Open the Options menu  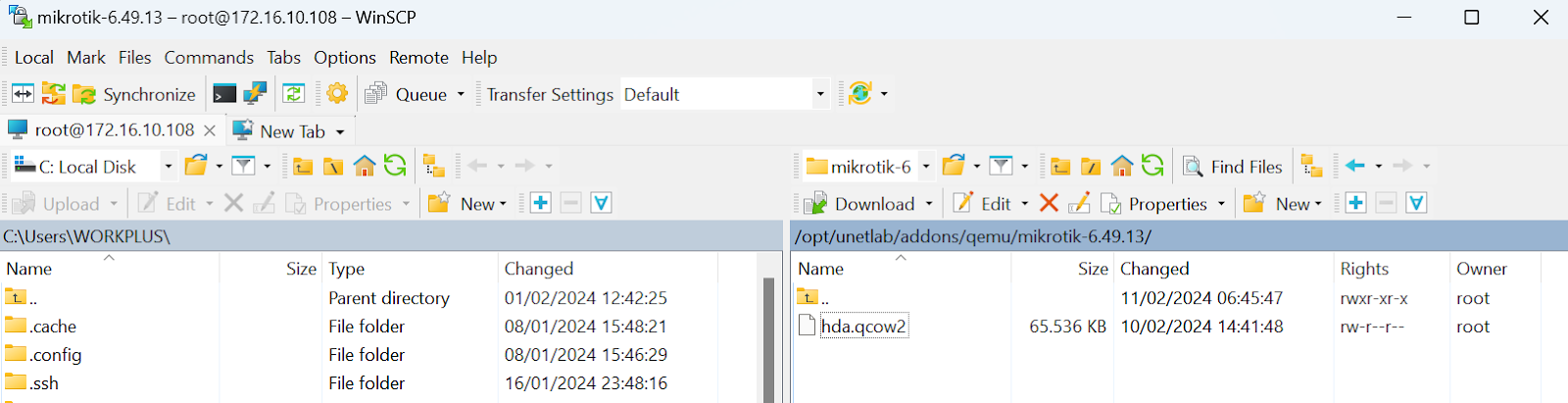click(345, 57)
